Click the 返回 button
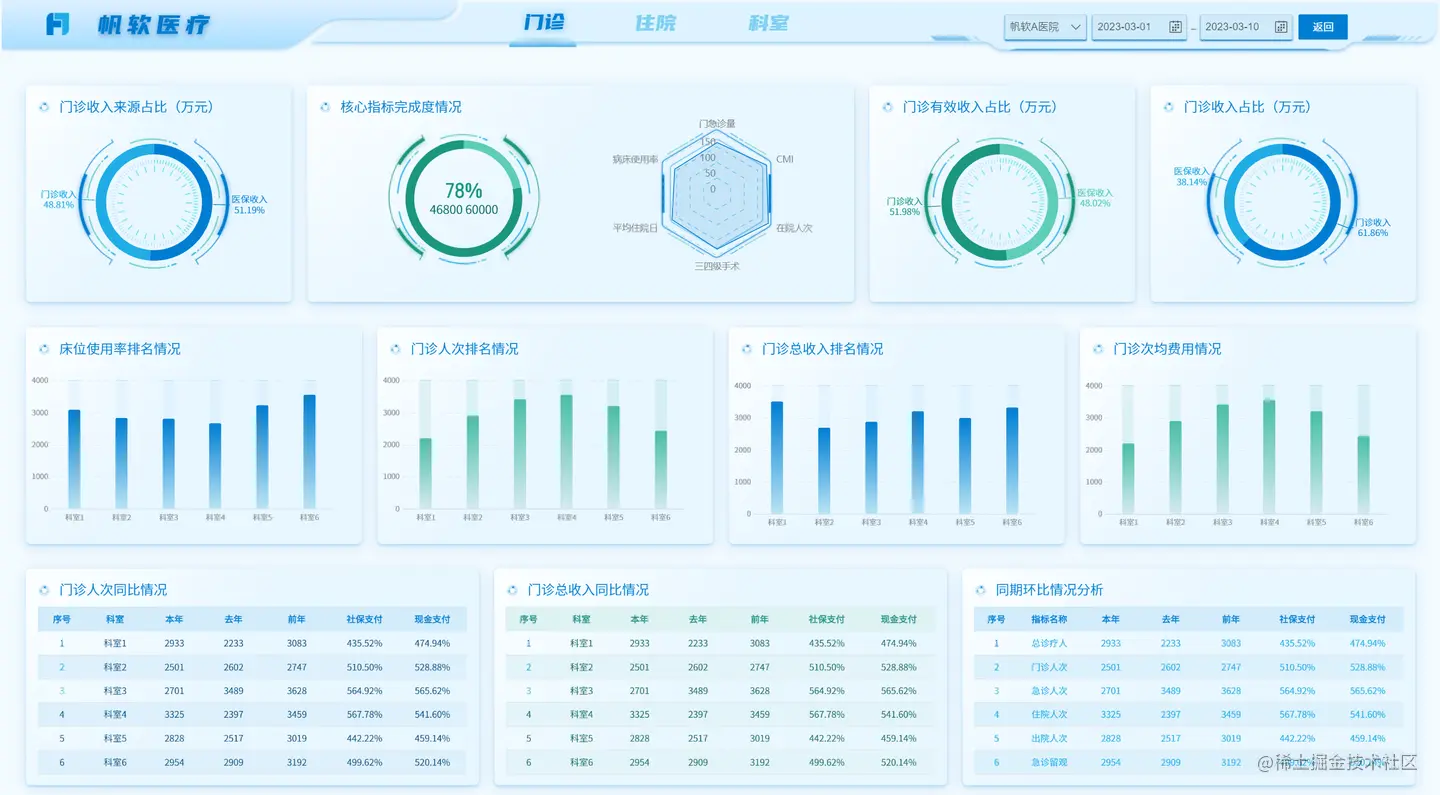The height and width of the screenshot is (795, 1440). click(x=1323, y=27)
